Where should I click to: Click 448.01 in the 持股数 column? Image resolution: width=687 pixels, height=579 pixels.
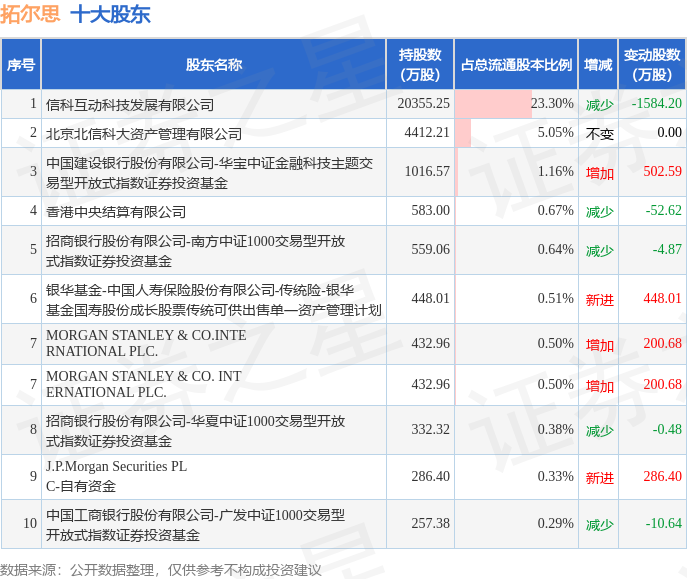(431, 299)
